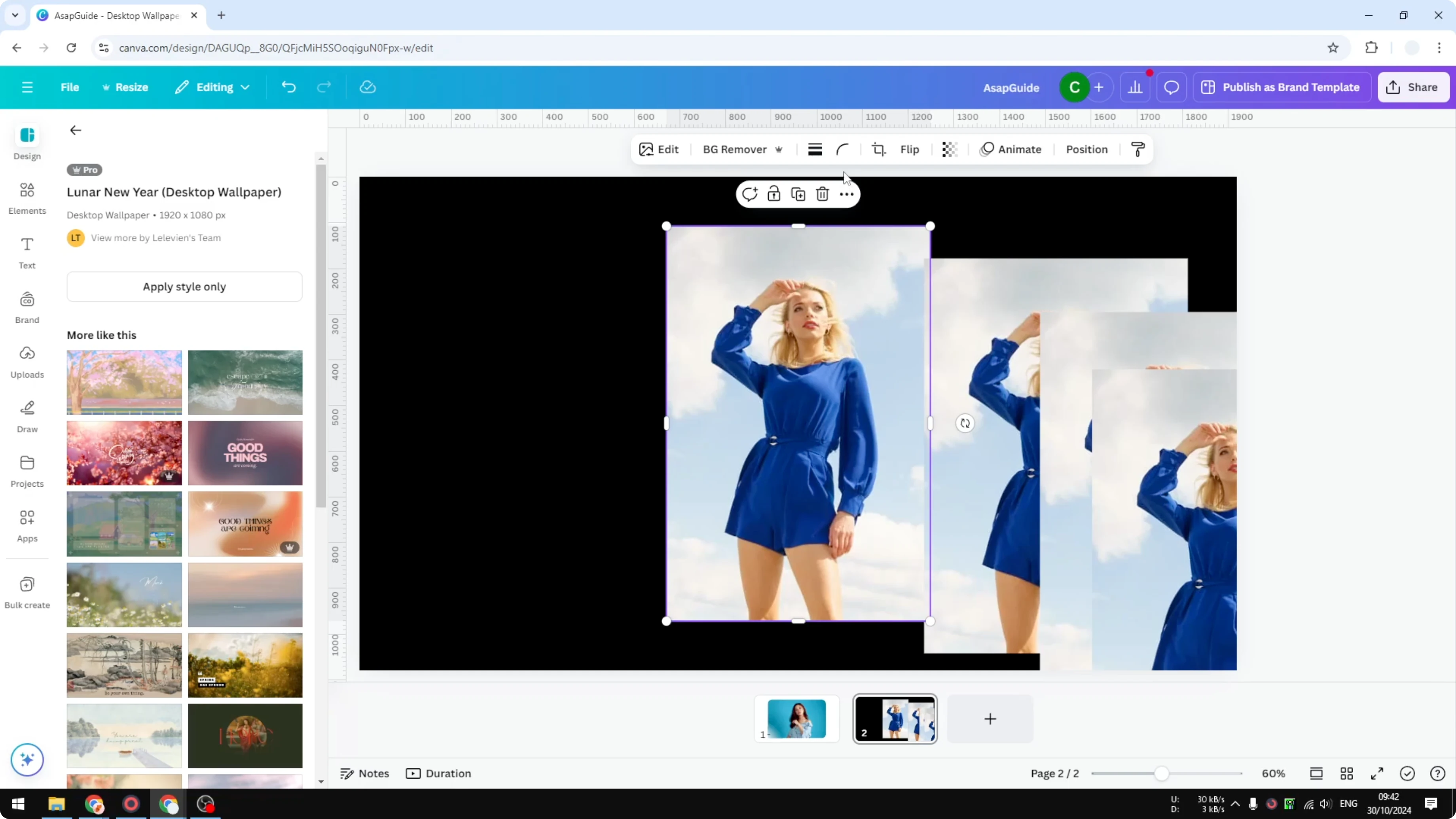Select the Crop tool
The width and height of the screenshot is (1456, 819).
pyautogui.click(x=879, y=149)
